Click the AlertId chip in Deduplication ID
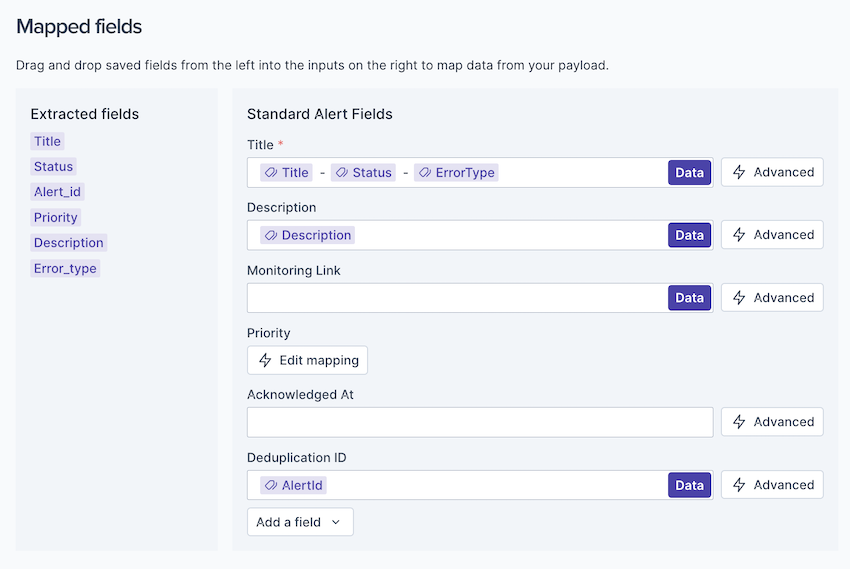Image resolution: width=850 pixels, height=569 pixels. 293,485
